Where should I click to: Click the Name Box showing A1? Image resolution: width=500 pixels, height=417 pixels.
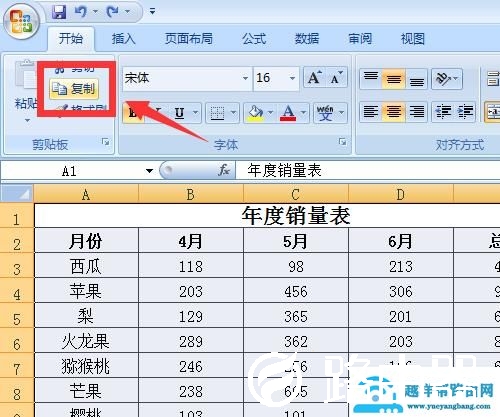(69, 171)
